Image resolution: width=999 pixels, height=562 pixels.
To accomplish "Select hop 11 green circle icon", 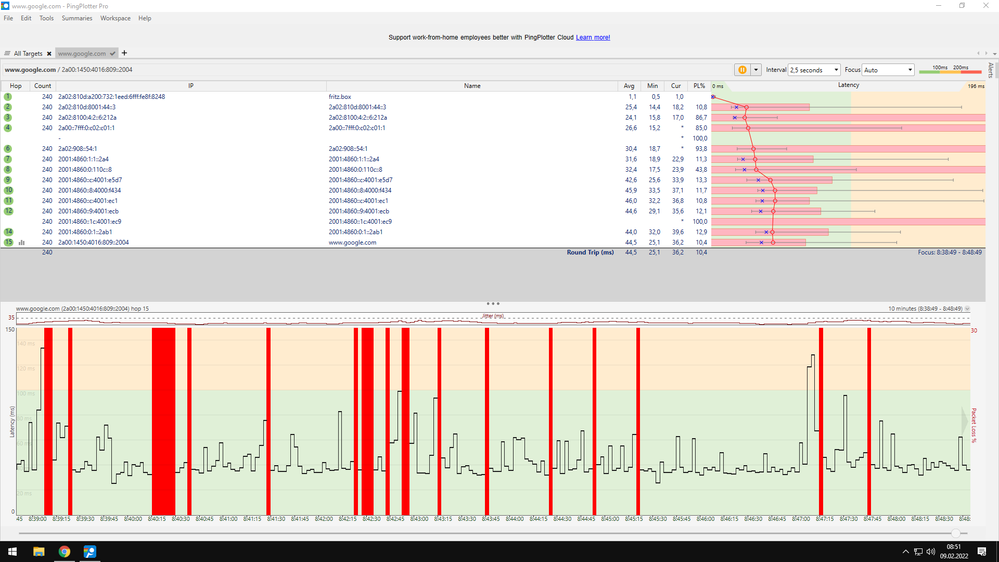I will pos(8,201).
